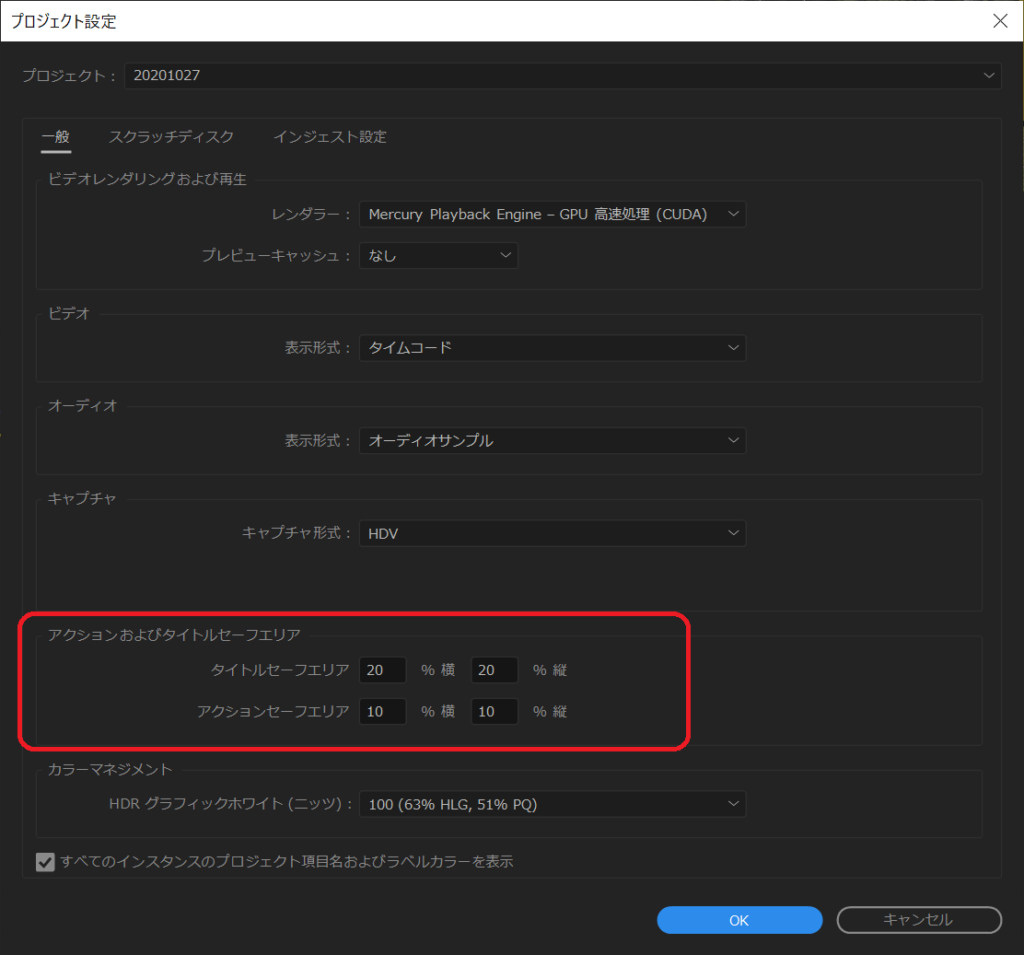
Task: Open the HDR グラフィックホワイト dropdown
Action: (x=552, y=804)
